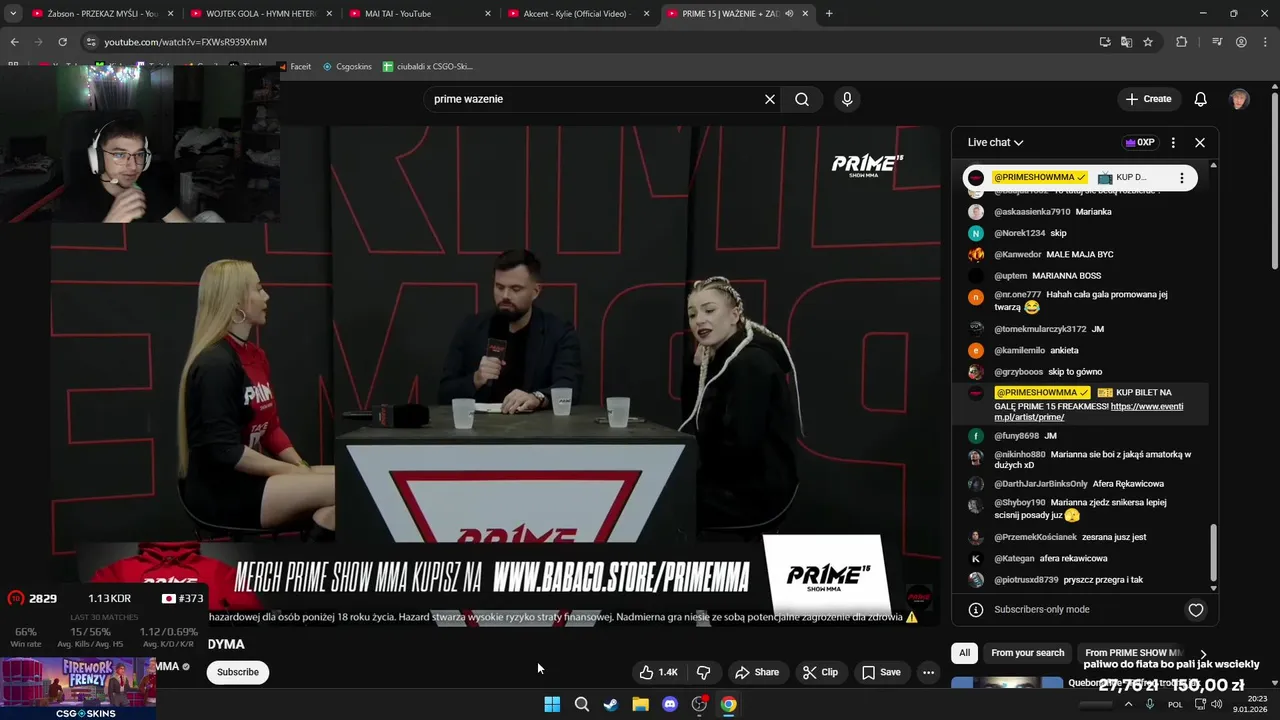Open the OXP points badge in live chat
This screenshot has width=1280, height=720.
[1140, 143]
